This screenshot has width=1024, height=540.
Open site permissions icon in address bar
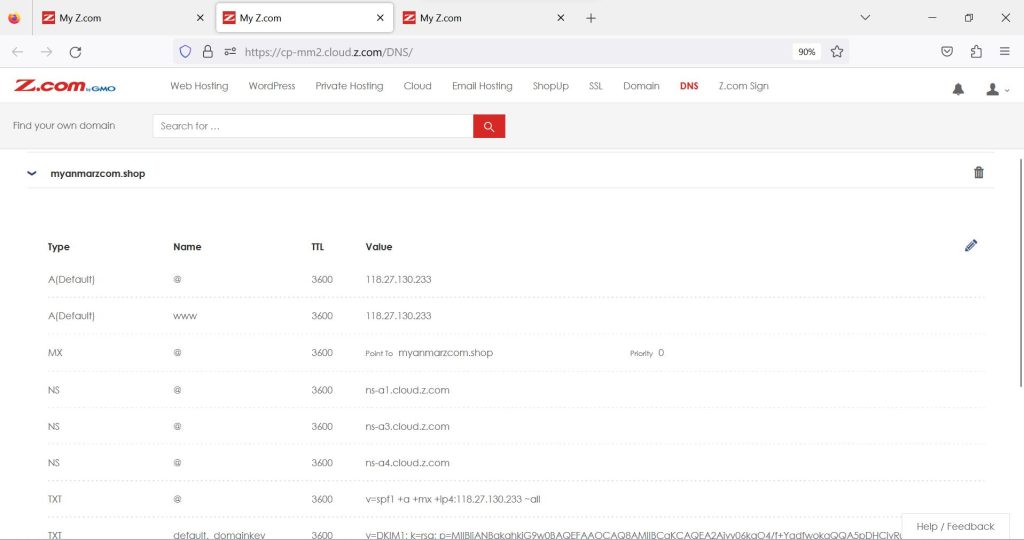[x=230, y=52]
